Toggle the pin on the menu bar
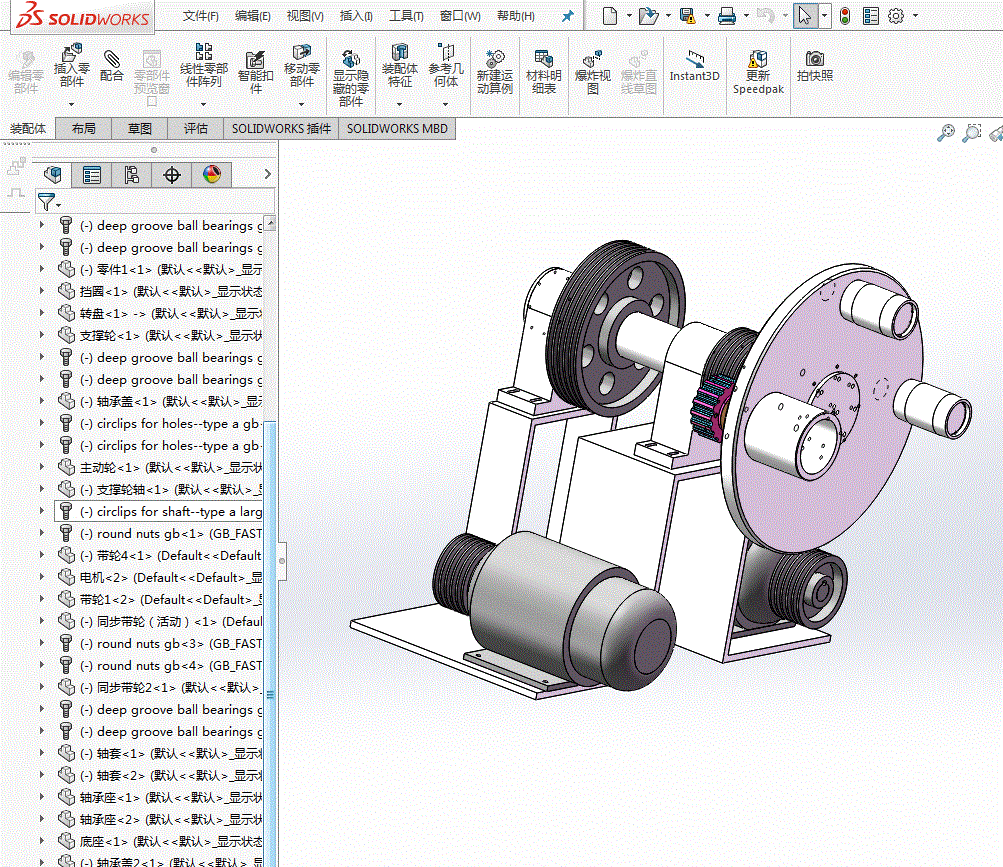 pyautogui.click(x=567, y=17)
